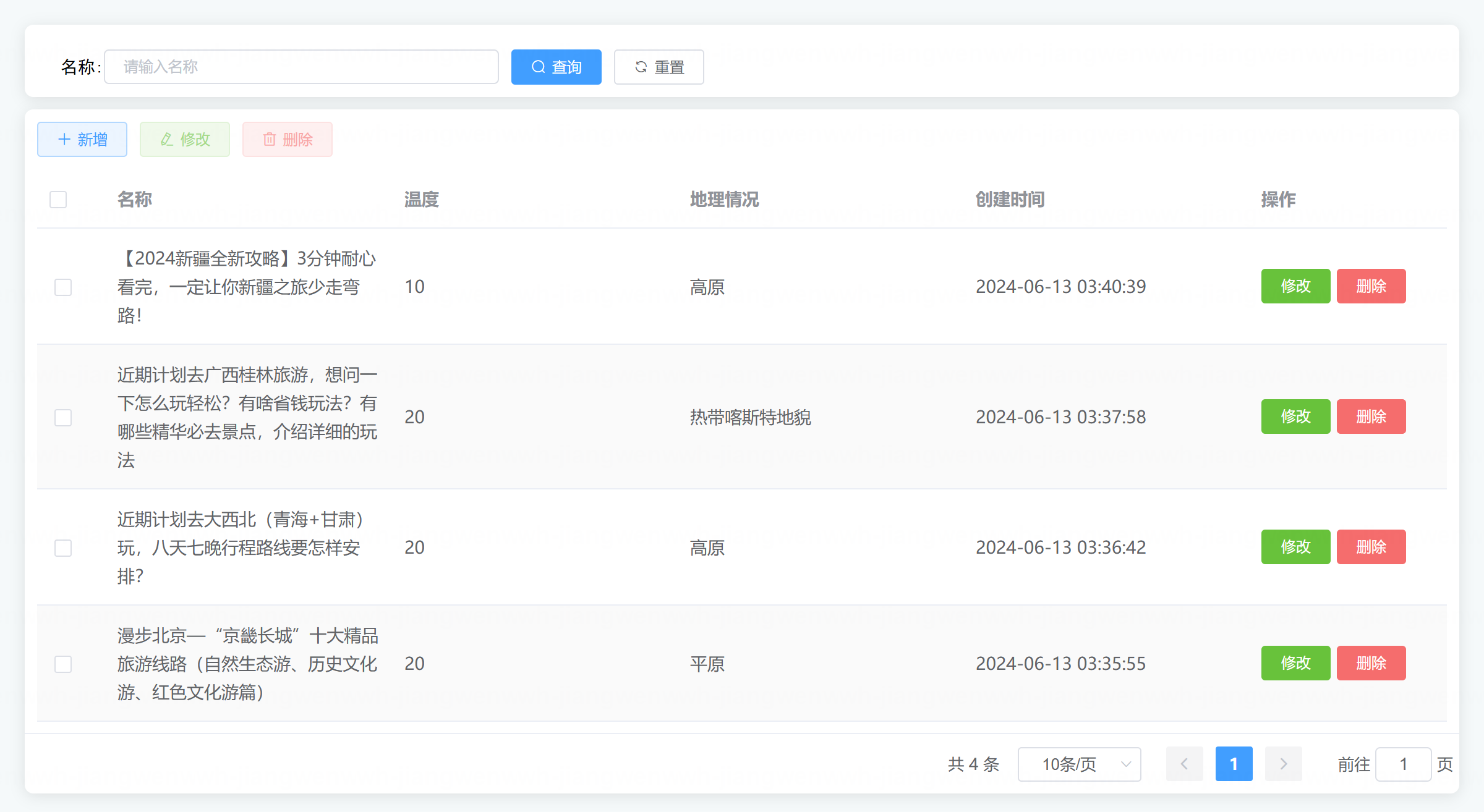This screenshot has width=1484, height=812.
Task: Click red 删除 for the 桂林 row
Action: click(1371, 417)
